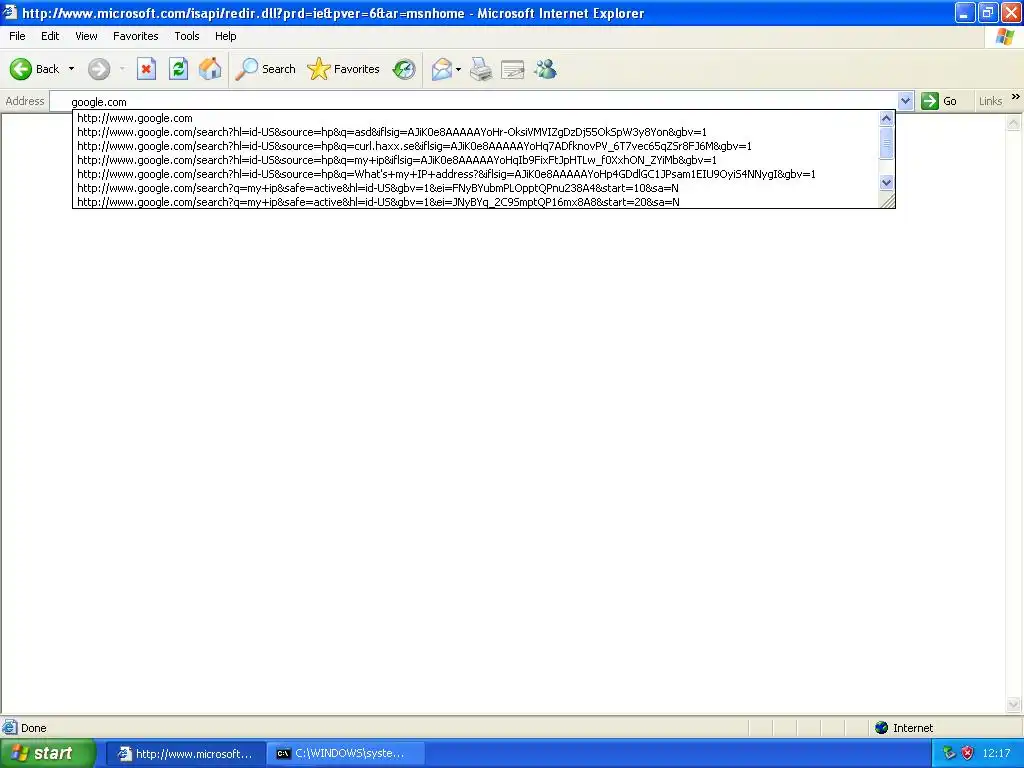Expand the Links toolbar chevron

tap(1016, 97)
